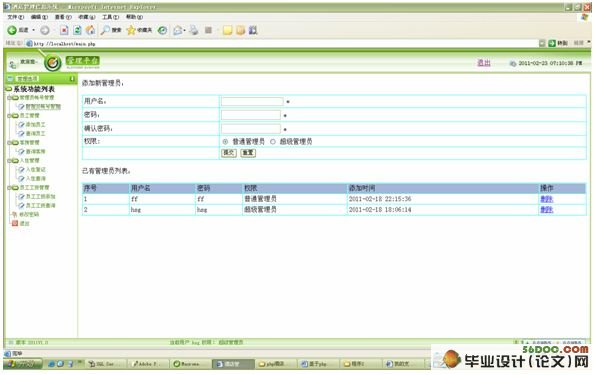Image resolution: width=597 pixels, height=375 pixels.
Task: Select the 超级管理员 radio button
Action: tap(273, 142)
